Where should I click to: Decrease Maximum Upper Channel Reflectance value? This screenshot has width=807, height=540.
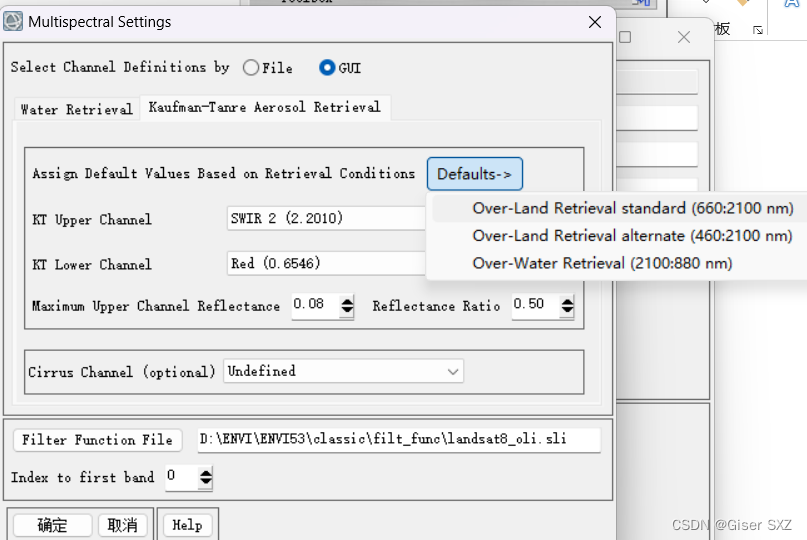(347, 311)
